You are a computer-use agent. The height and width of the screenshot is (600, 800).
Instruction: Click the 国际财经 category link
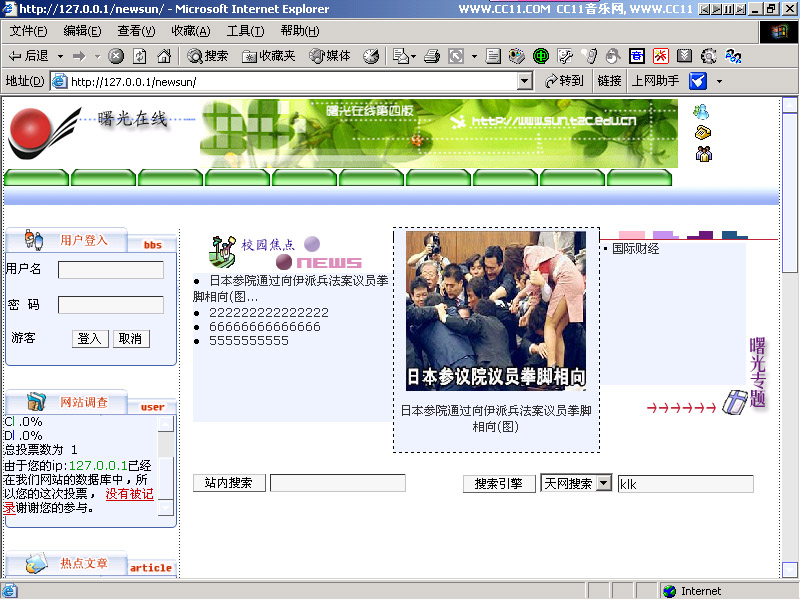click(x=635, y=248)
